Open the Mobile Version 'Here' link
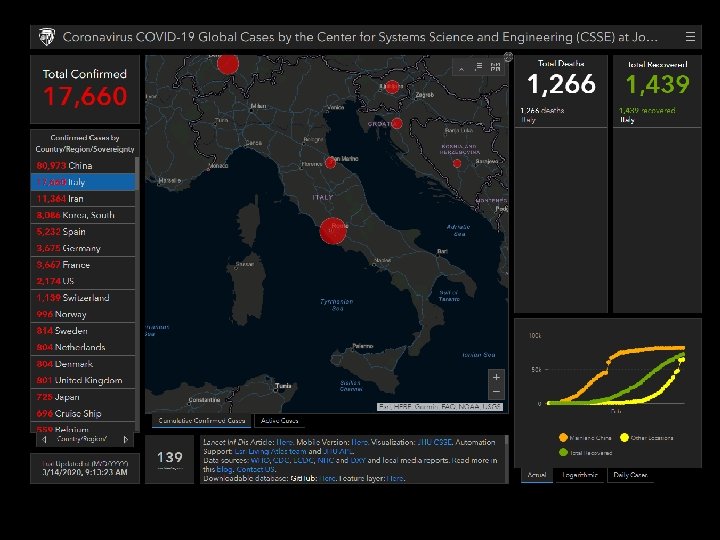Screen dimensions: 720x540 click(x=360, y=442)
